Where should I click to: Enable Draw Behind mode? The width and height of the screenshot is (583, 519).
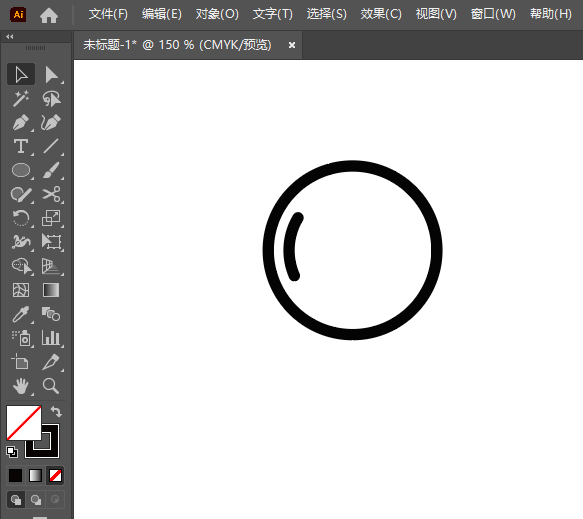[36, 499]
